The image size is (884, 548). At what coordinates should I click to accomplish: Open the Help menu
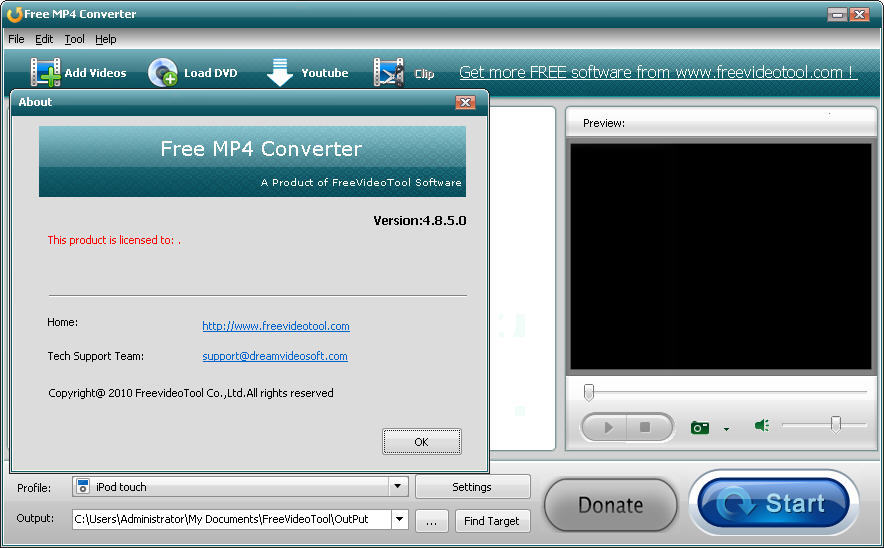pos(105,39)
